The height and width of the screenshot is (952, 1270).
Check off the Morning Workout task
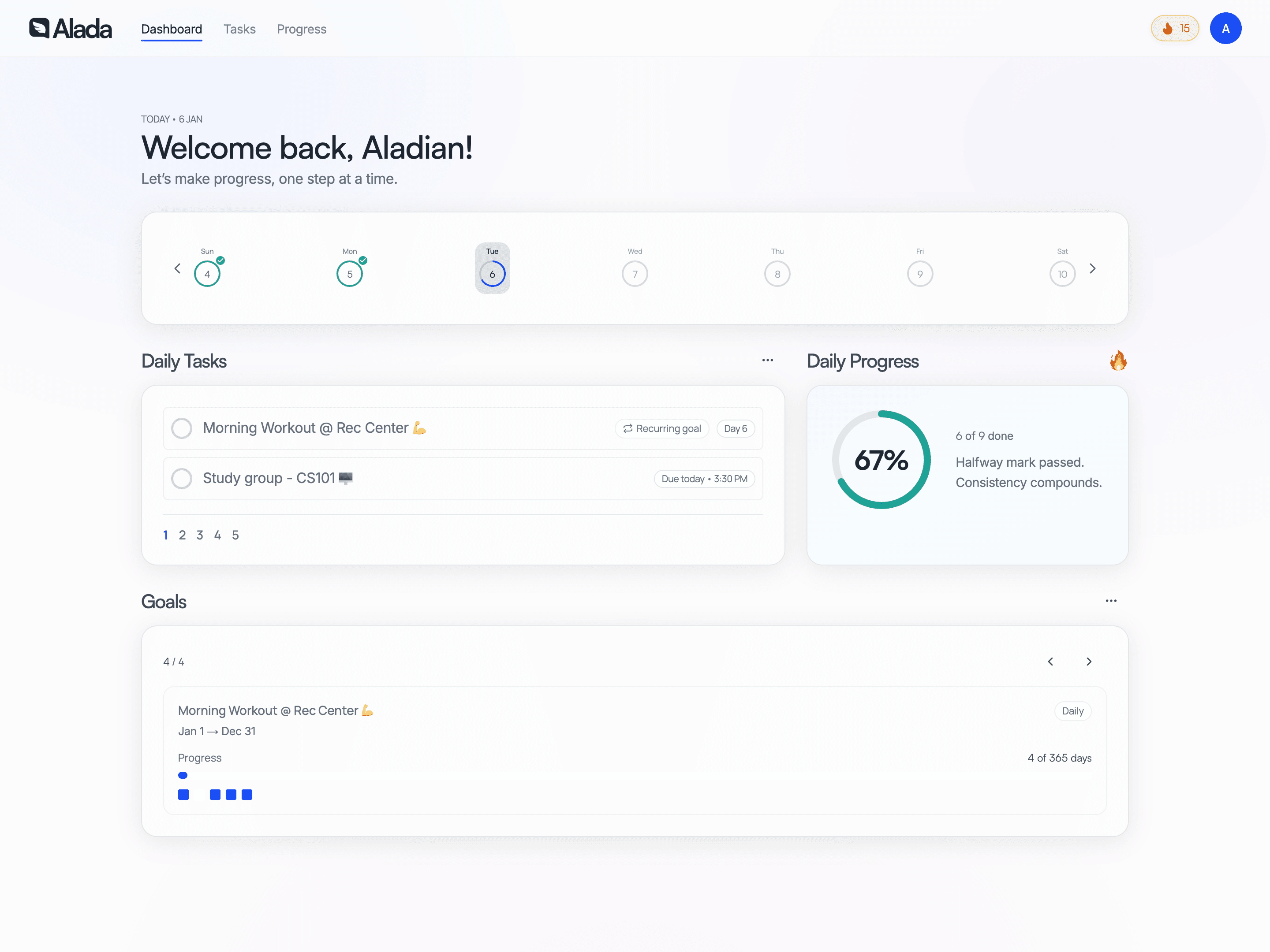pos(181,428)
